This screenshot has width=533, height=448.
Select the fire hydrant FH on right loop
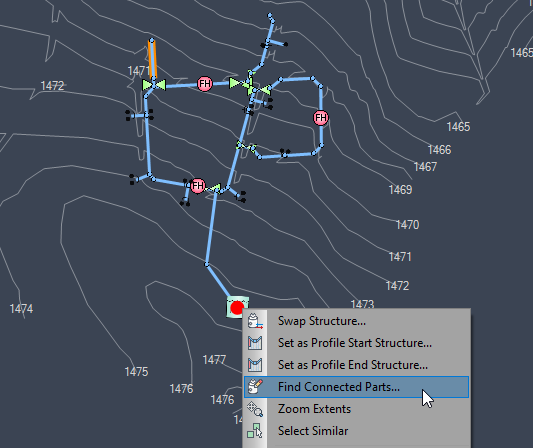[x=321, y=118]
